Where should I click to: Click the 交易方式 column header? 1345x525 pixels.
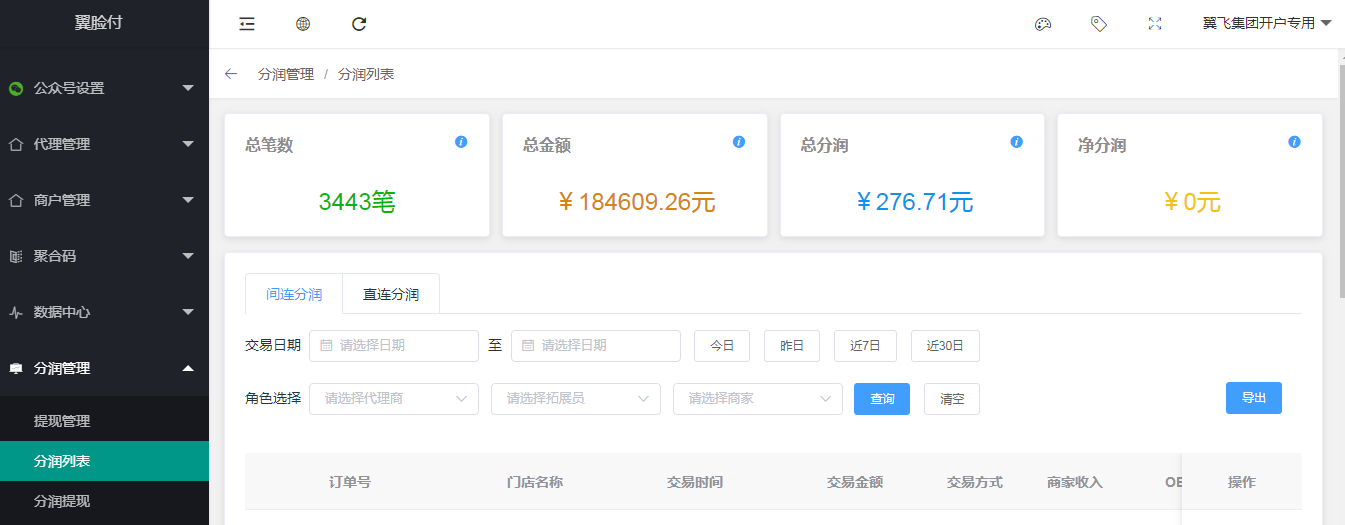click(975, 482)
